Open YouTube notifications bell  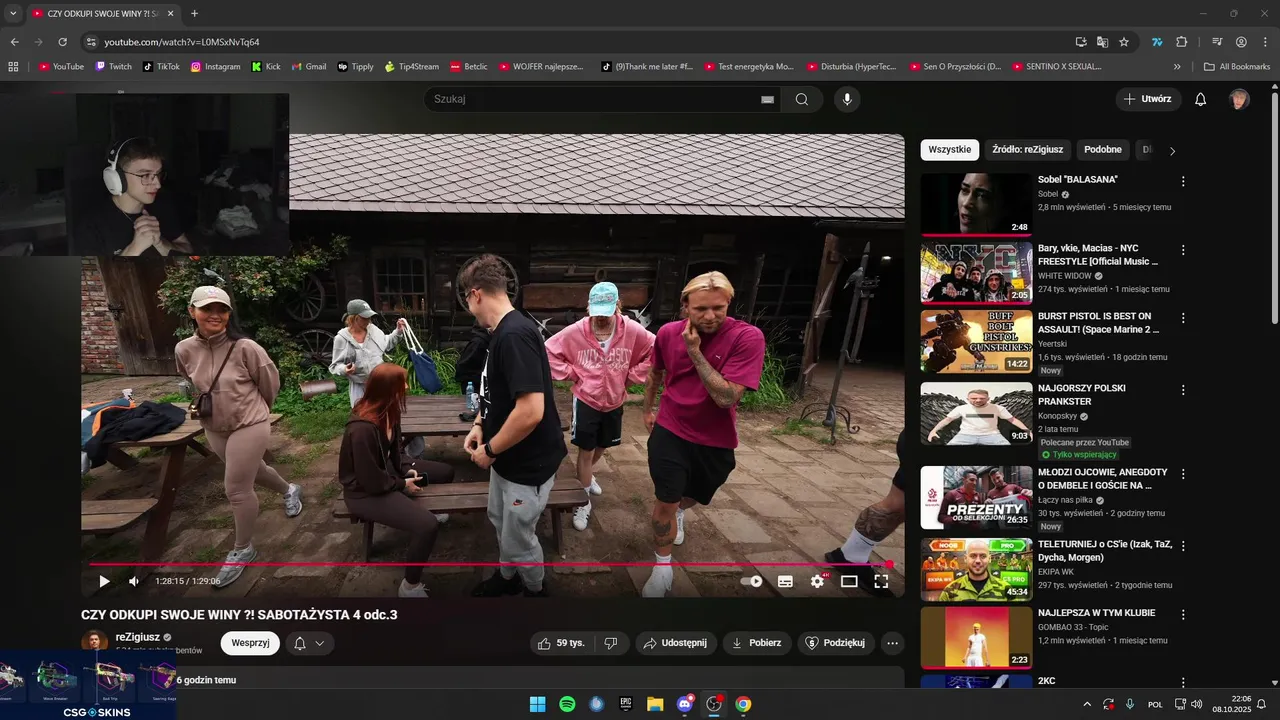1201,99
